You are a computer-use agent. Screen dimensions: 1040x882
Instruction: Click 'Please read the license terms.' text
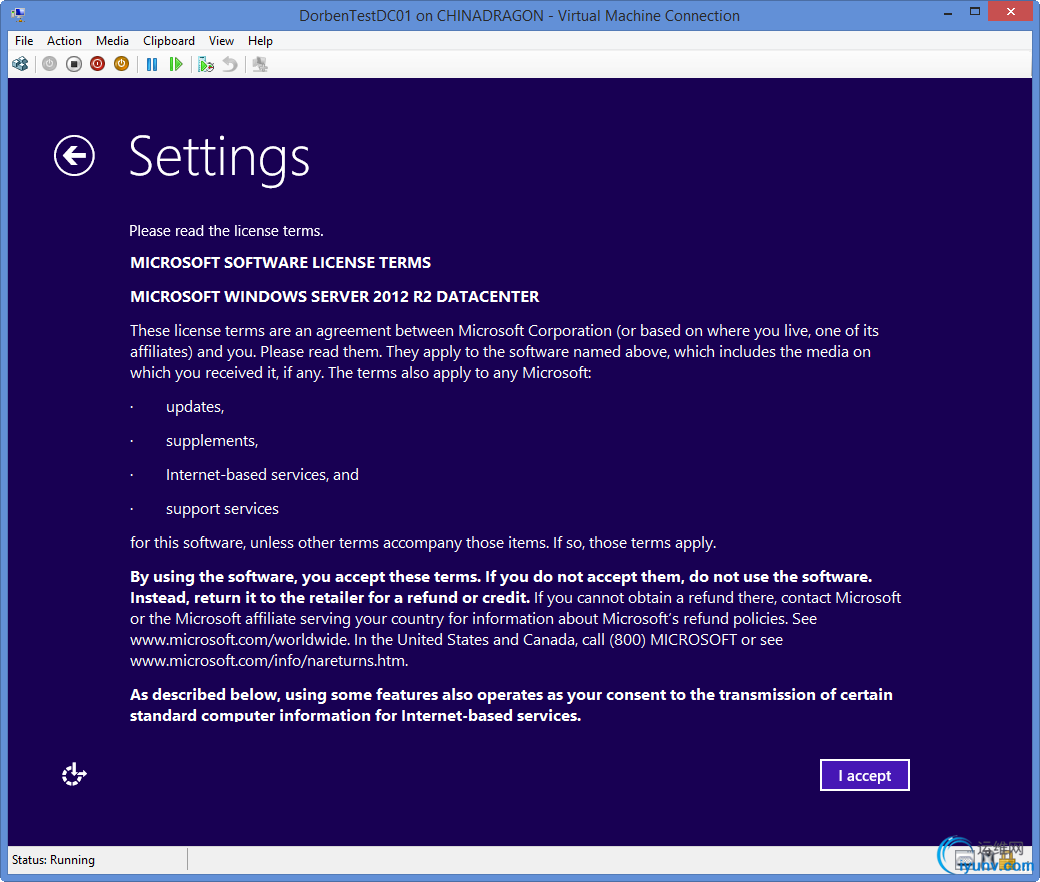(x=226, y=231)
